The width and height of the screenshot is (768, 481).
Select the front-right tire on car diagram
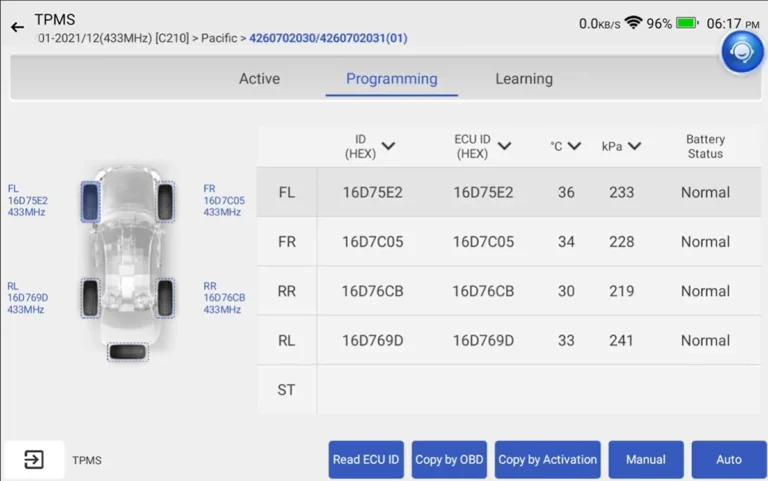point(165,201)
